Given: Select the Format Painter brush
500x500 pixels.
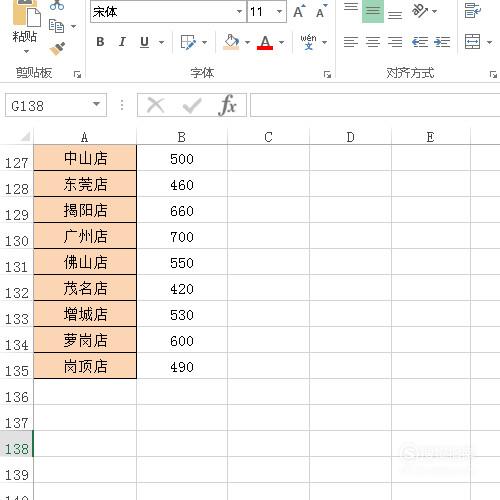Looking at the screenshot, I should [57, 48].
